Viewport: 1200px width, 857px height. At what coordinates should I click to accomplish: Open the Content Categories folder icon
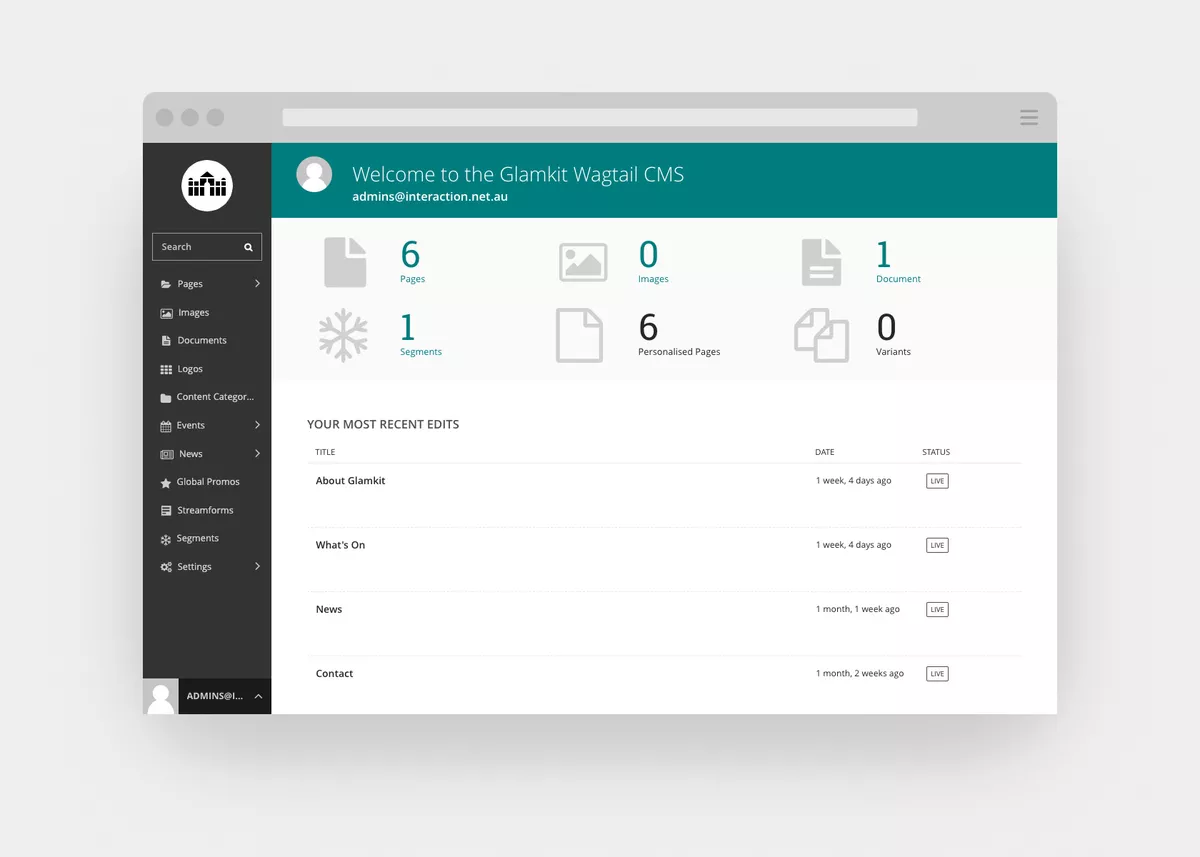pyautogui.click(x=166, y=397)
